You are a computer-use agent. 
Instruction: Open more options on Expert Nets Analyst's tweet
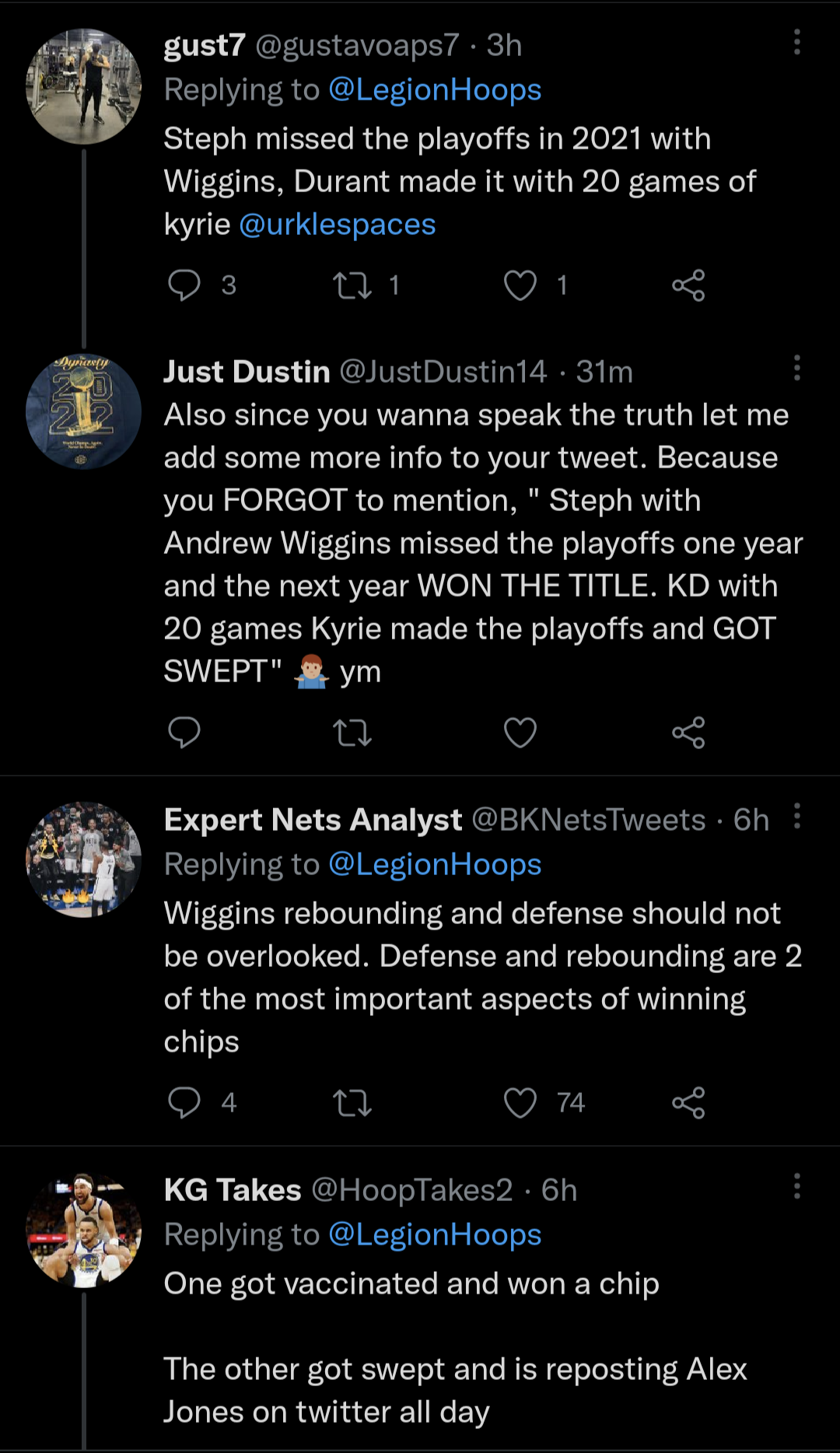tap(796, 817)
